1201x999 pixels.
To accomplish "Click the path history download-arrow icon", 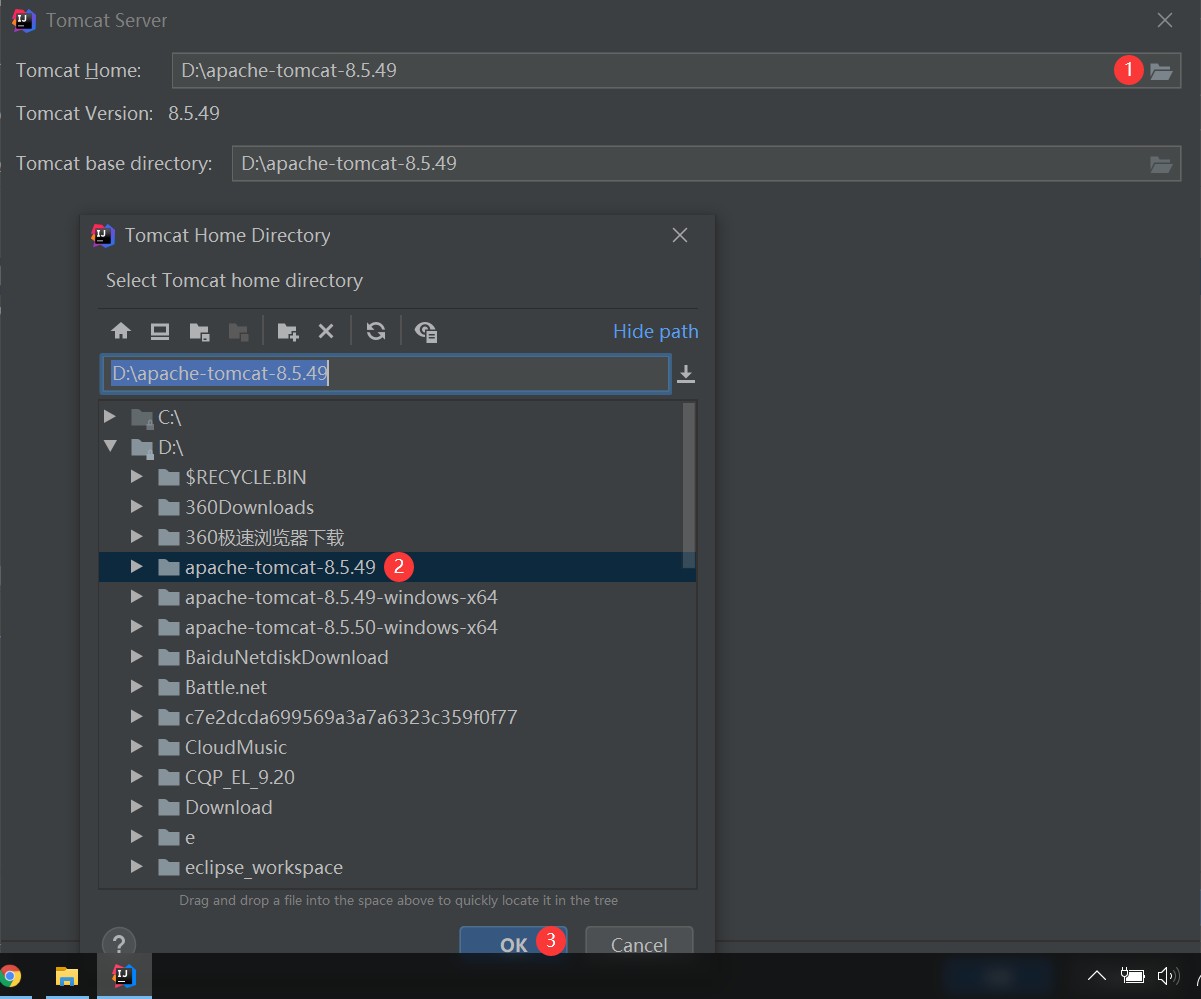I will (x=686, y=374).
